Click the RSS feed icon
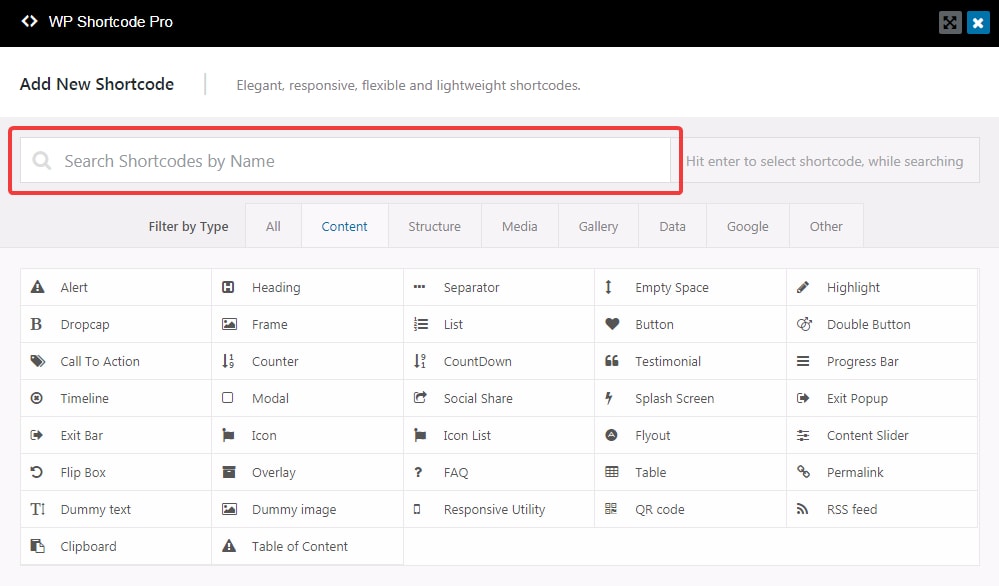This screenshot has height=586, width=999. point(803,509)
